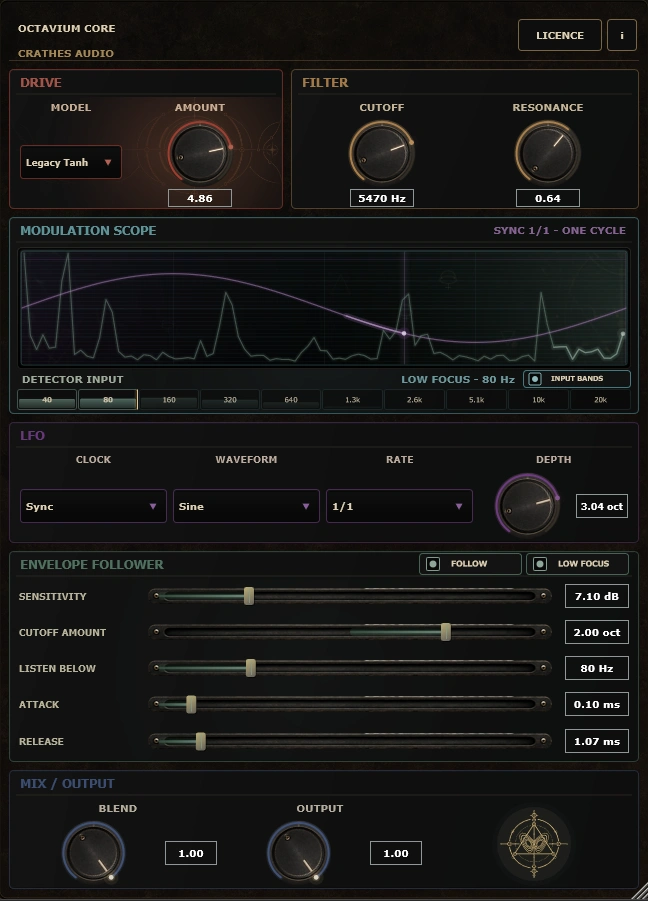This screenshot has height=901, width=648.
Task: Open the Legacy Tanh drive model dropdown
Action: pyautogui.click(x=71, y=162)
